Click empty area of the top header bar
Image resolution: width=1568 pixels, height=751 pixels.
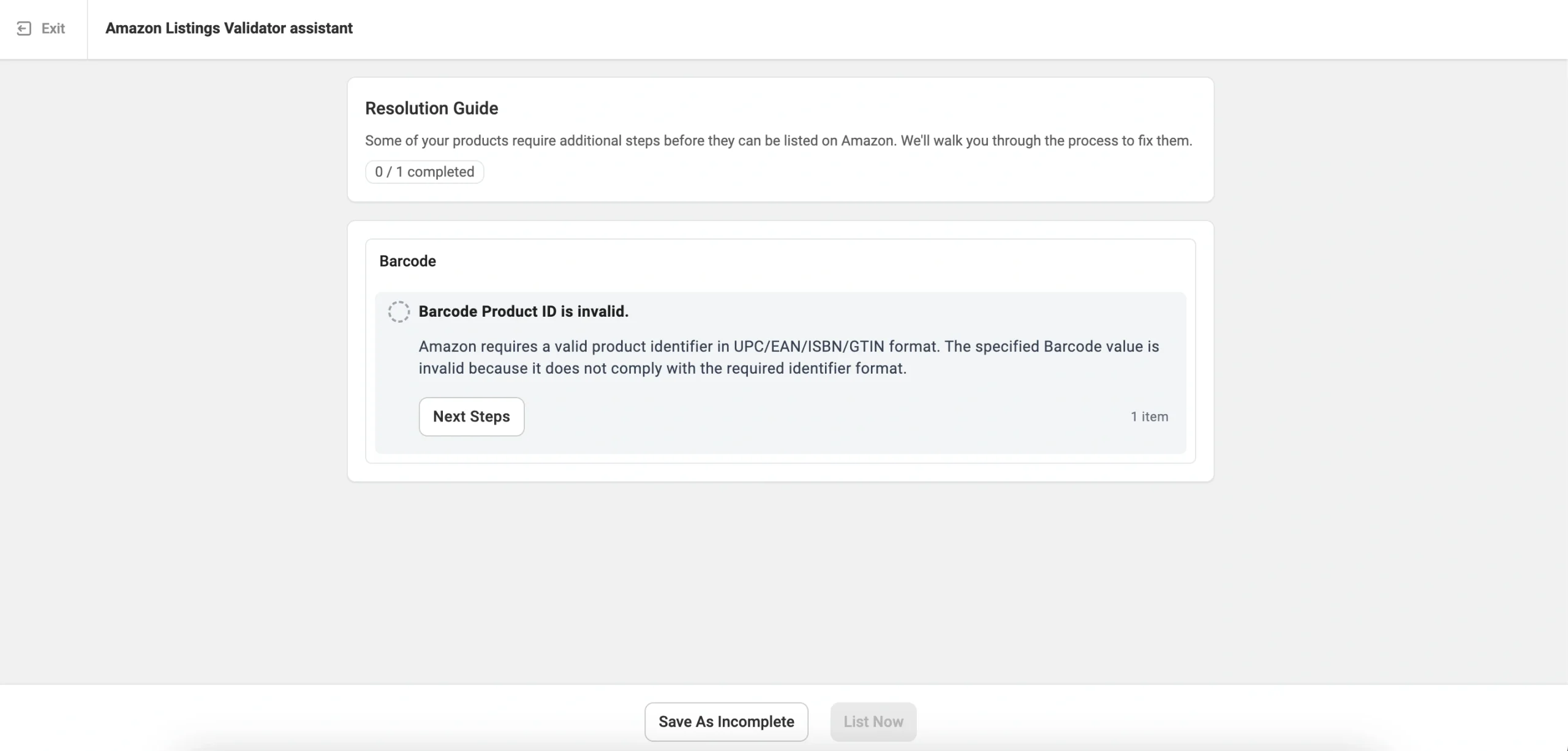[x=919, y=29]
